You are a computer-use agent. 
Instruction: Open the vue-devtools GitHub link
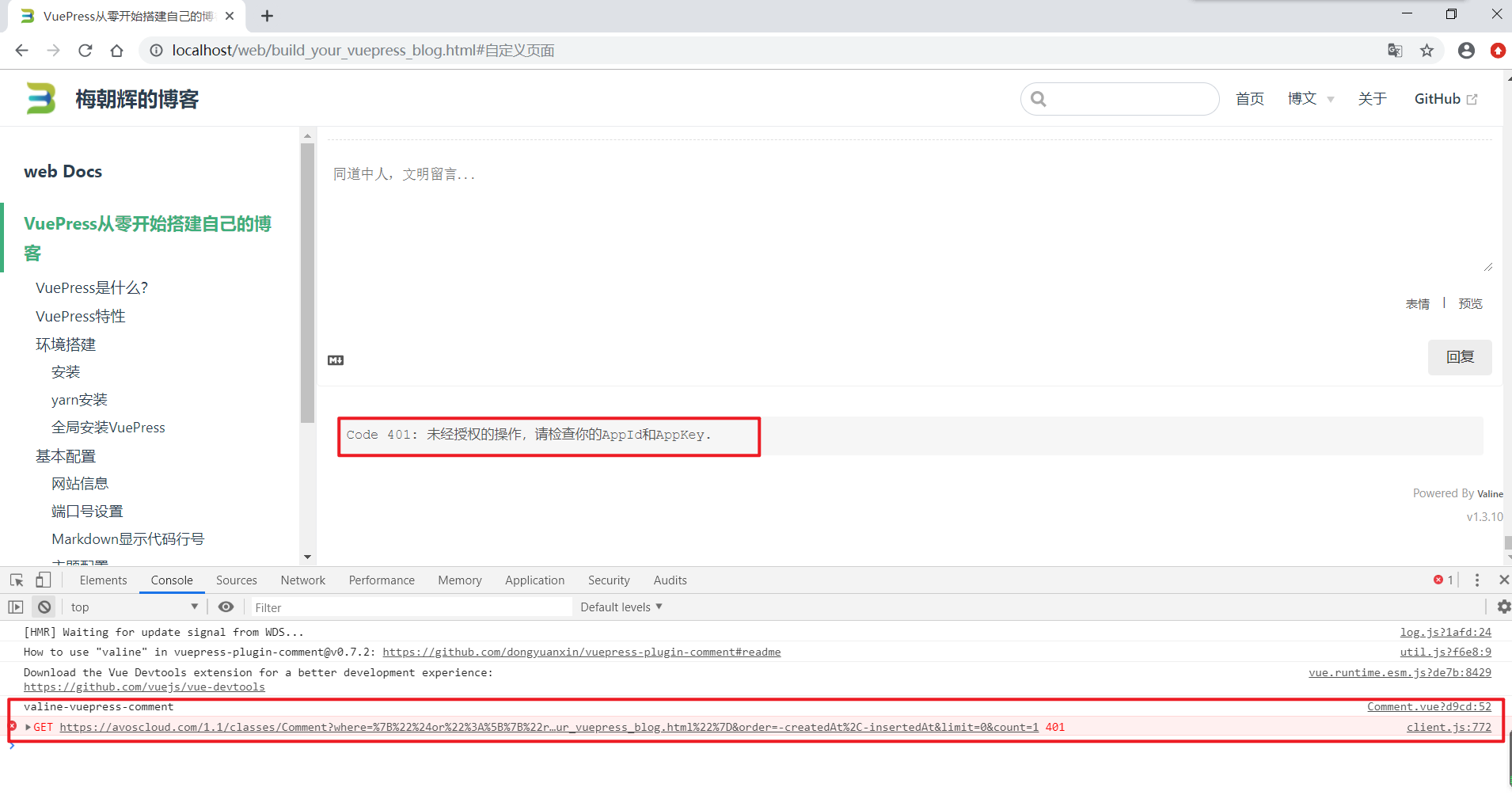pyautogui.click(x=144, y=687)
